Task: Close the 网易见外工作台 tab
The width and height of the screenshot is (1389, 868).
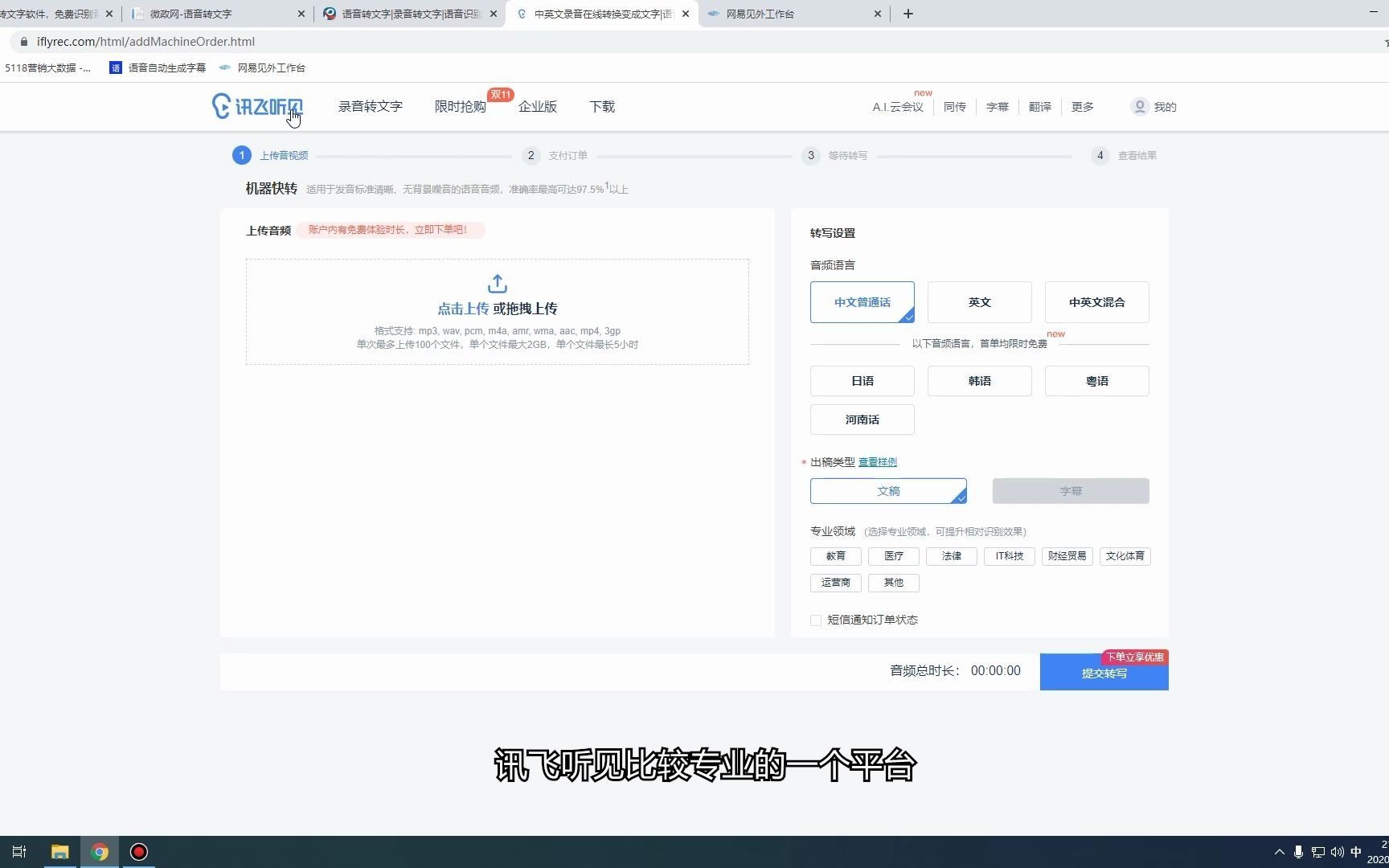Action: 877,14
